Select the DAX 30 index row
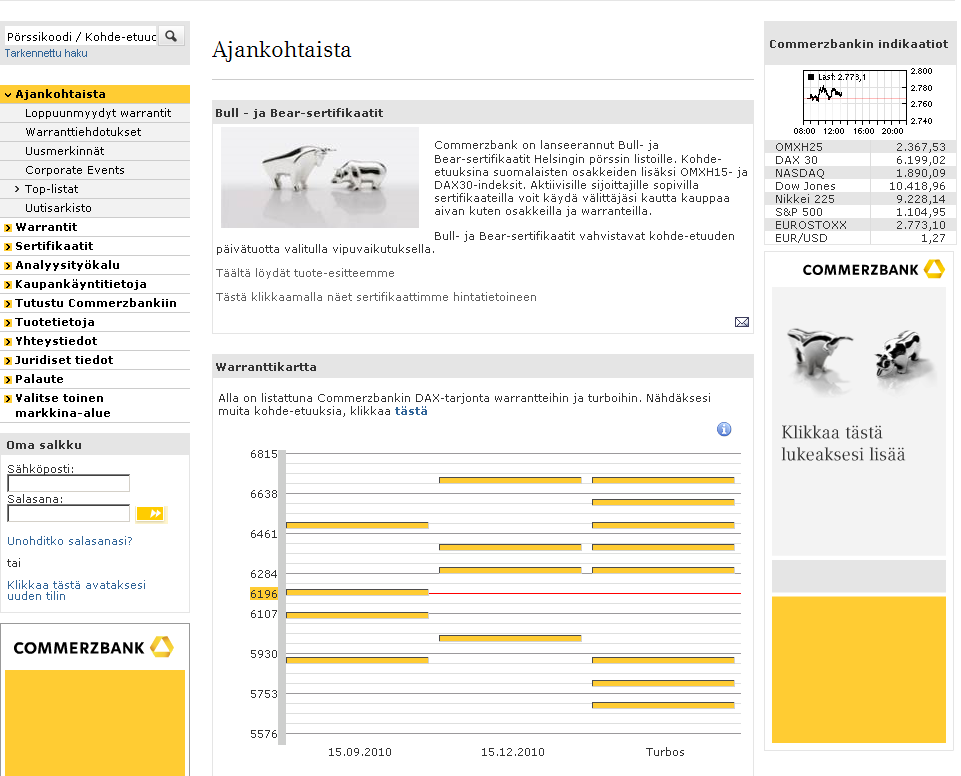961x776 pixels. (860, 160)
